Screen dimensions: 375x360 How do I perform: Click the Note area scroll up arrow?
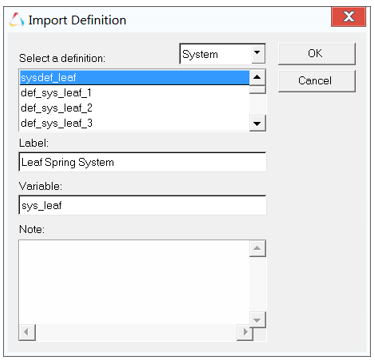[257, 248]
